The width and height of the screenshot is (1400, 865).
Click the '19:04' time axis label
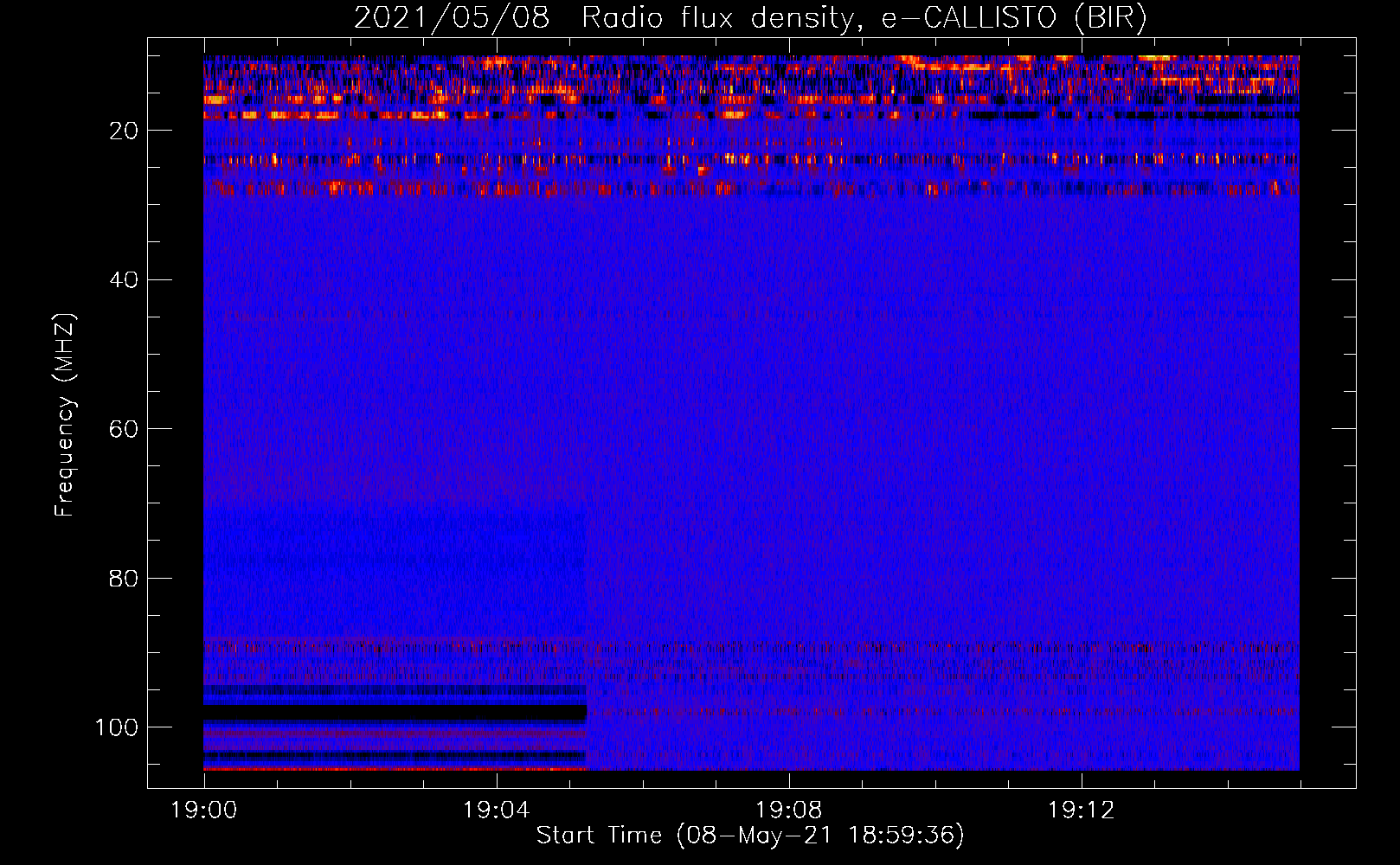[x=496, y=811]
